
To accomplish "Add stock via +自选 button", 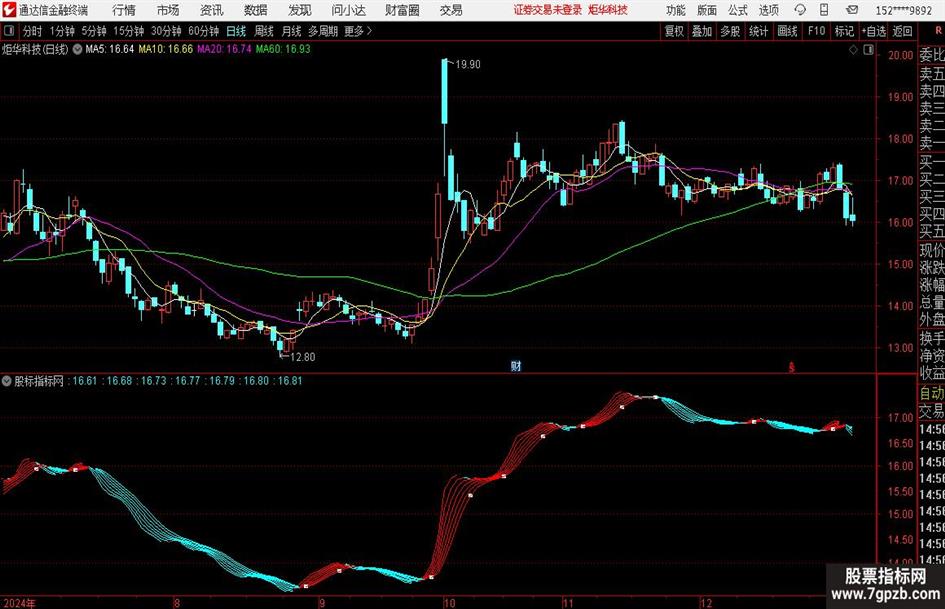I will pos(874,31).
